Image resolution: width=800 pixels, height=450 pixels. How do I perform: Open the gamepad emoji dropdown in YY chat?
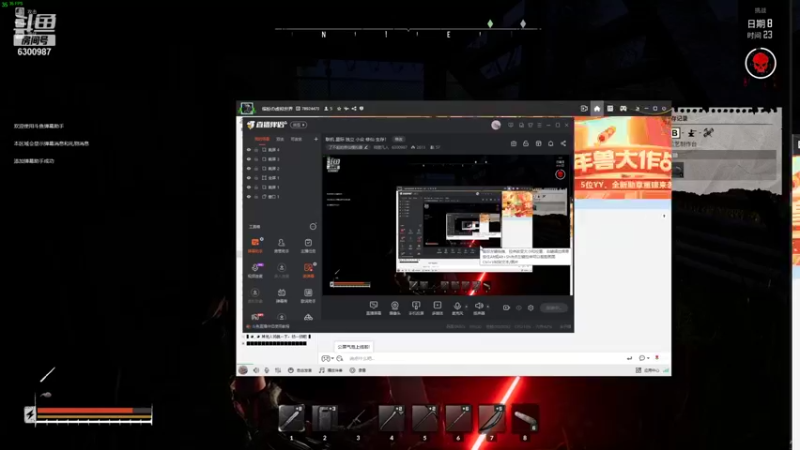(x=327, y=358)
